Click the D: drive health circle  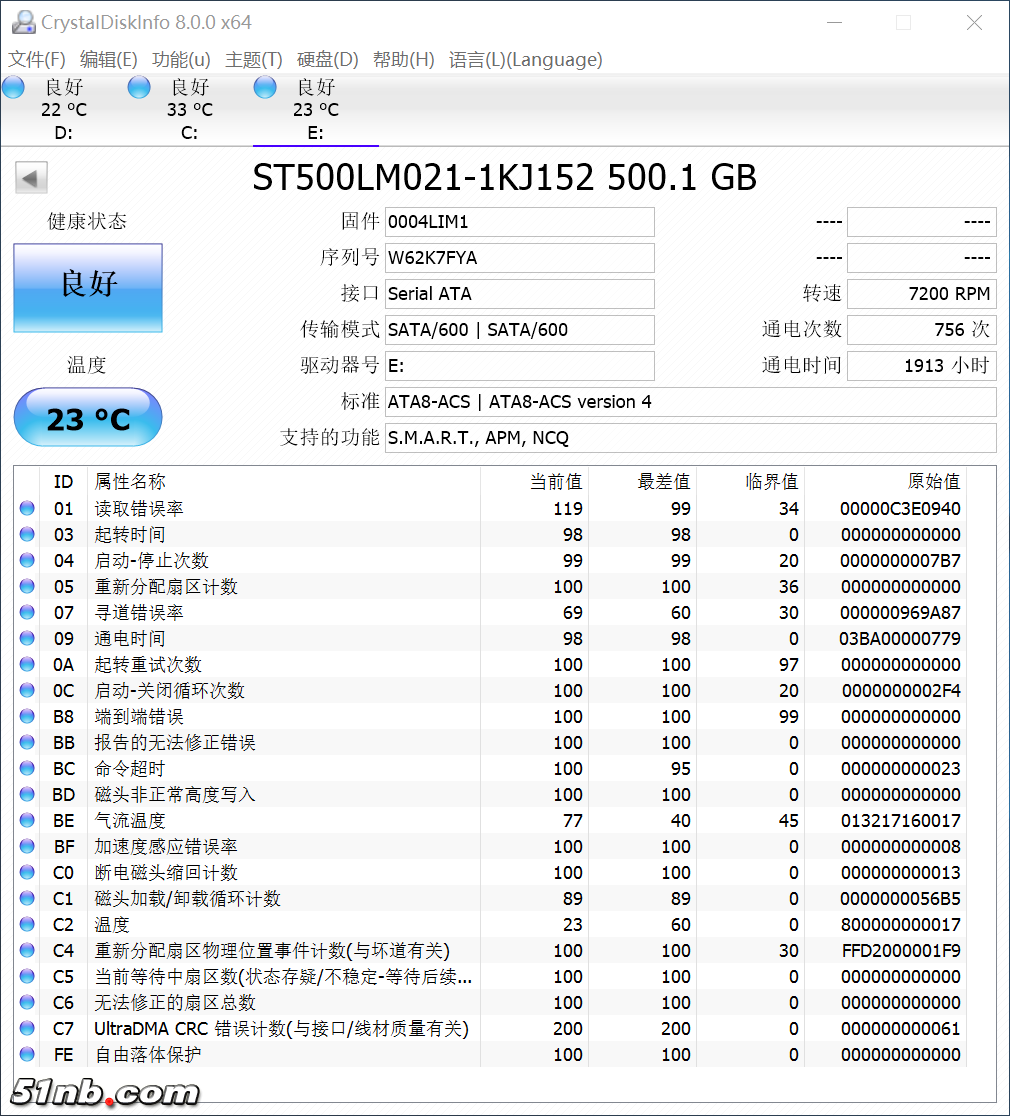(14, 87)
